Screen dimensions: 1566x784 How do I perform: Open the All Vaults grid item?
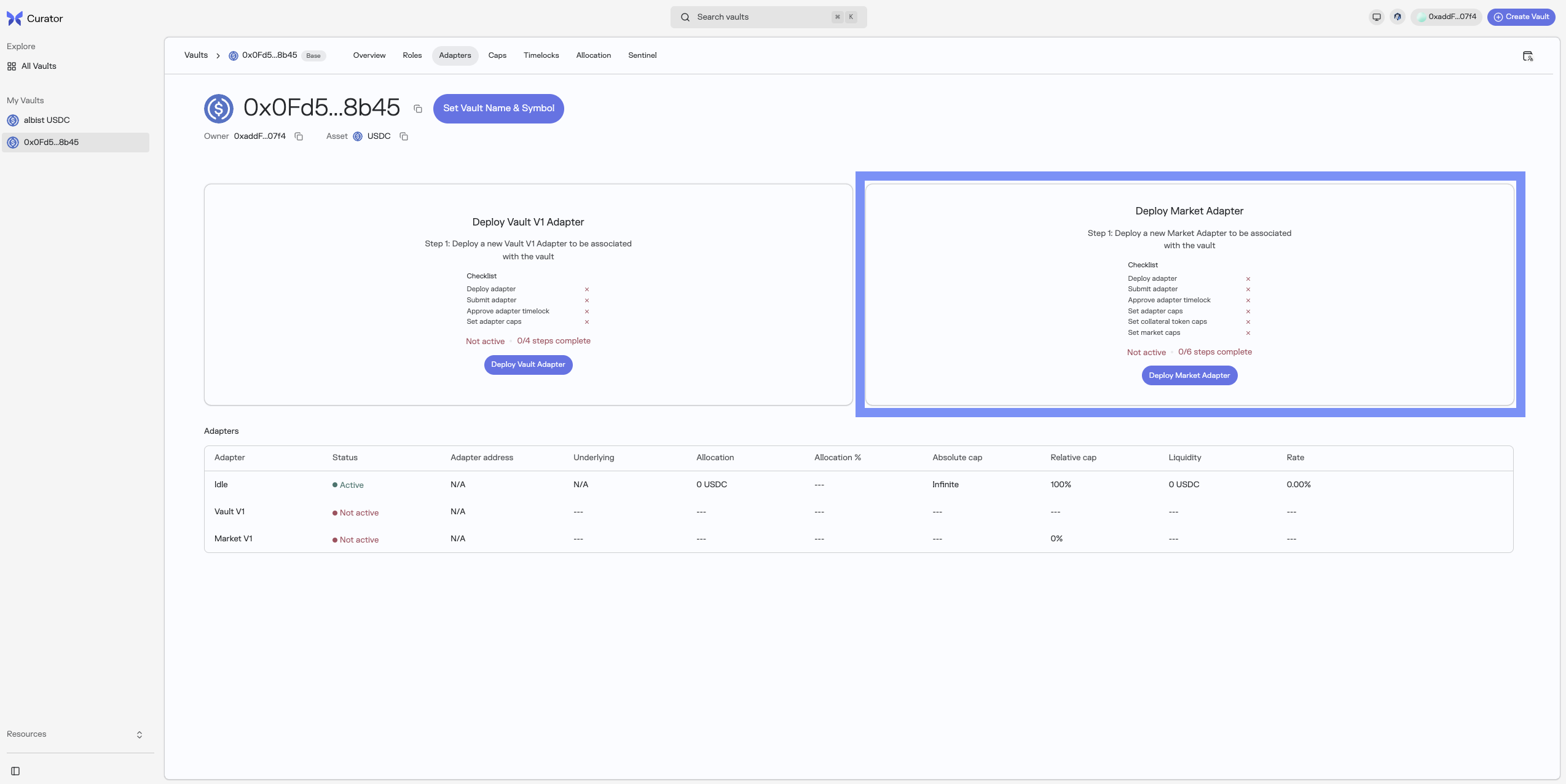coord(39,66)
